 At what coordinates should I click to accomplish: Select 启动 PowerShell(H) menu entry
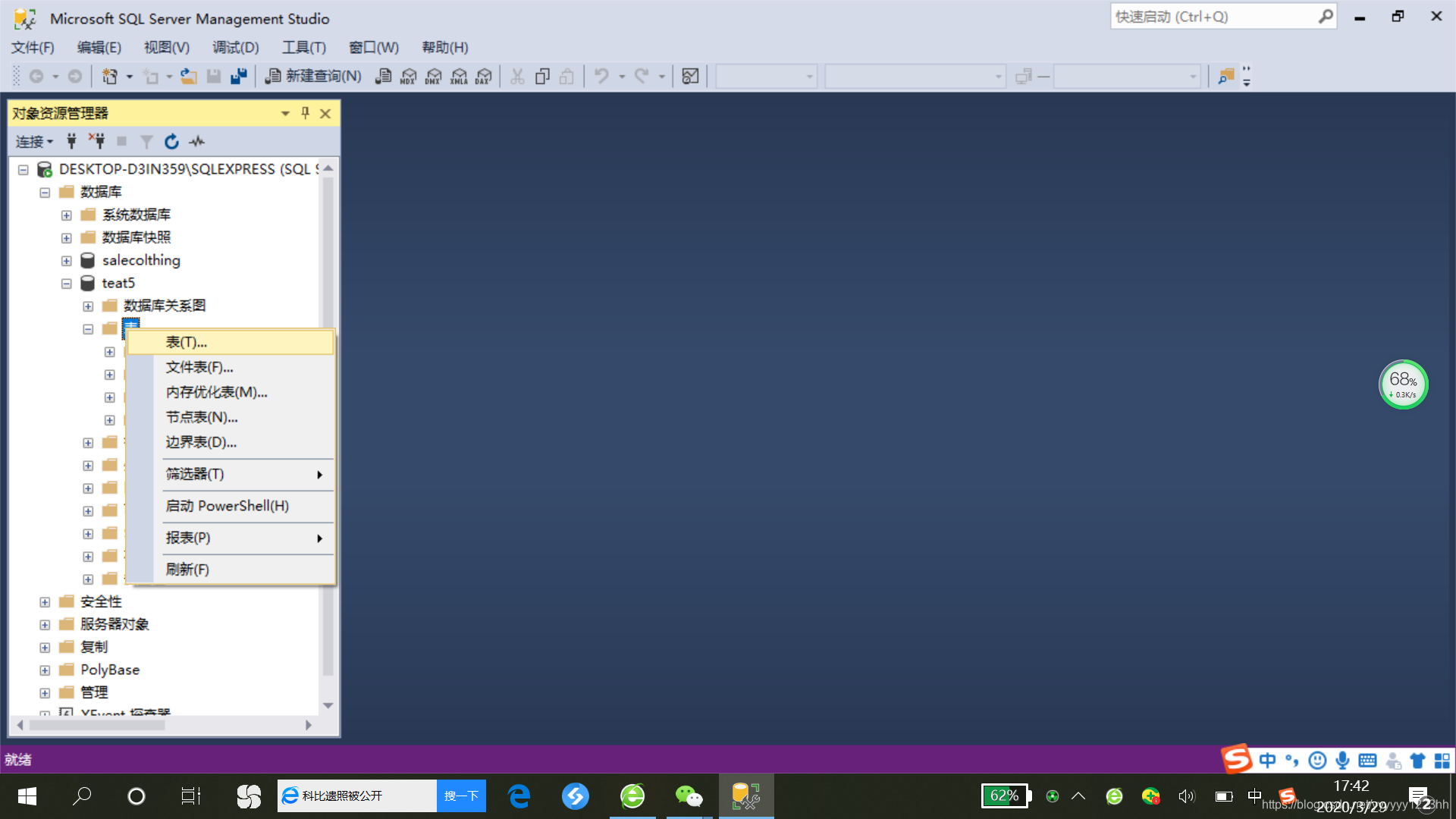231,506
